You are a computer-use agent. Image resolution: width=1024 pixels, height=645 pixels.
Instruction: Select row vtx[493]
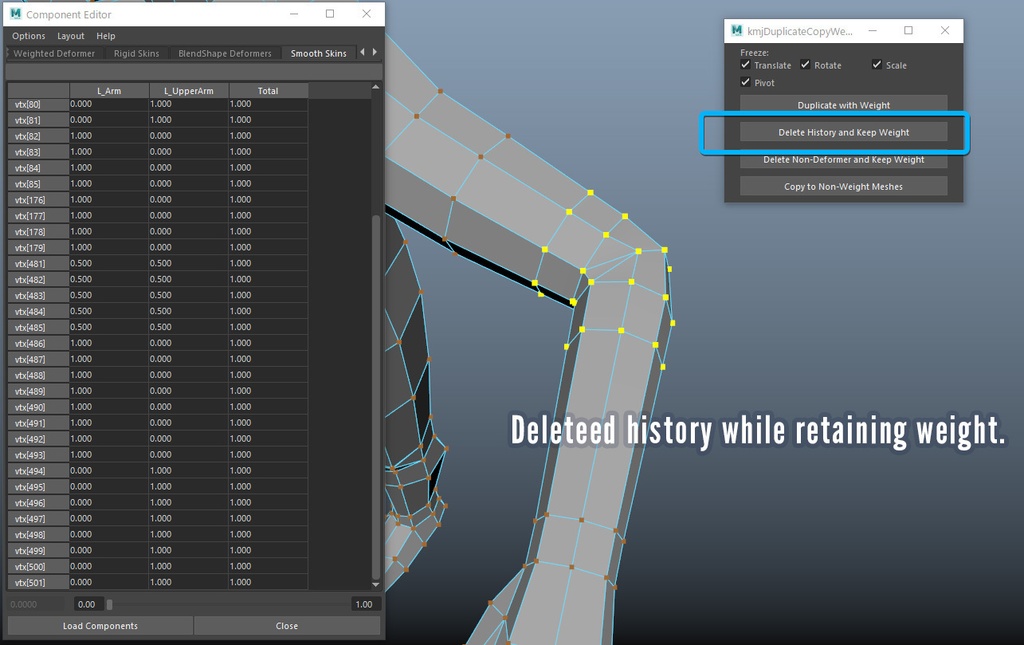38,455
